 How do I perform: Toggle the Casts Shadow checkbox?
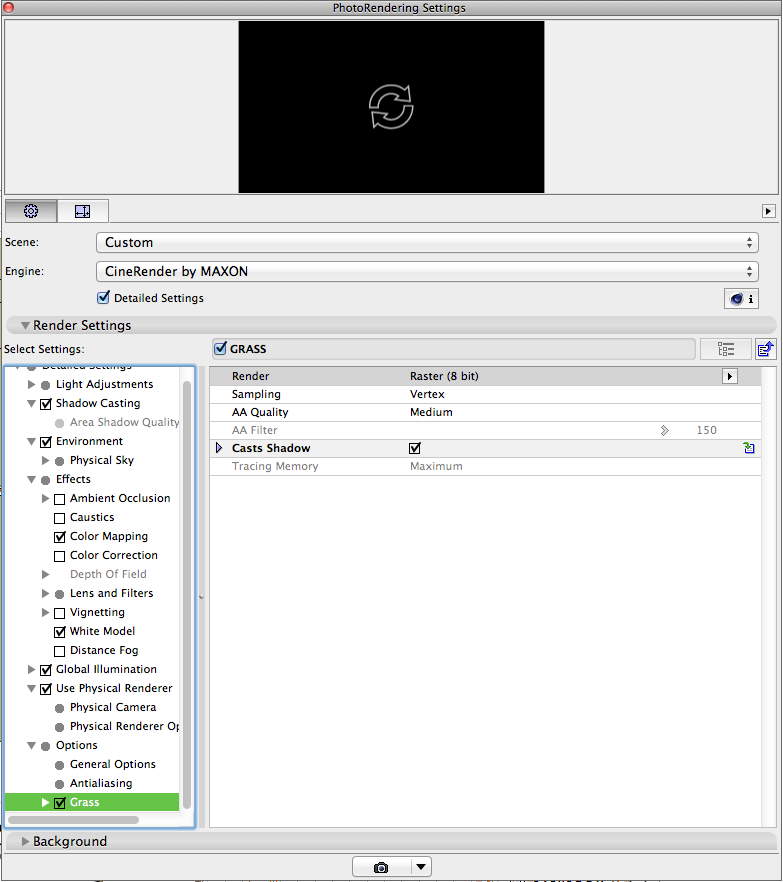tap(415, 448)
